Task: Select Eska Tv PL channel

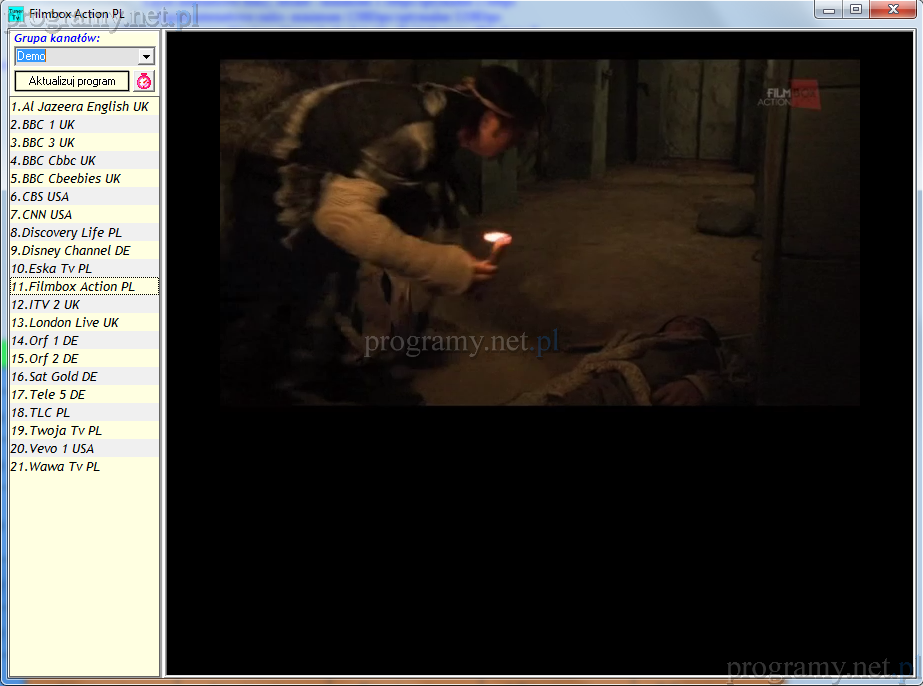Action: pyautogui.click(x=51, y=269)
